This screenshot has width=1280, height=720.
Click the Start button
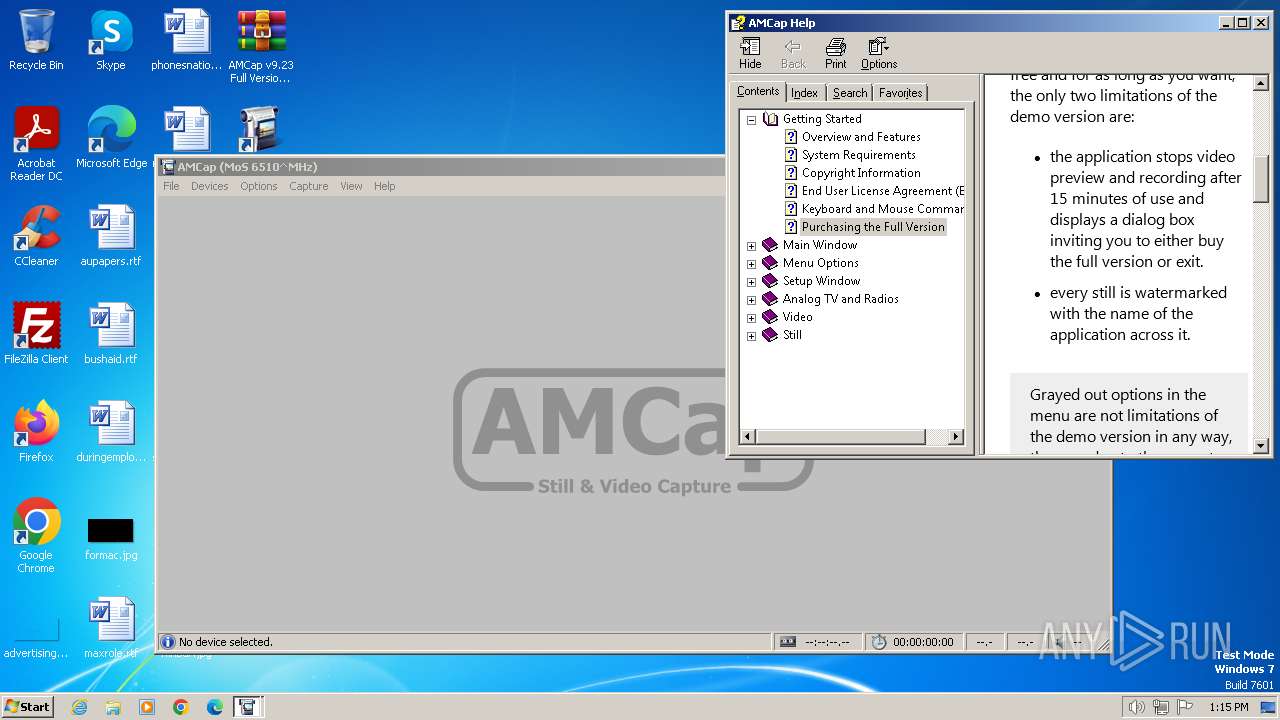tap(27, 706)
